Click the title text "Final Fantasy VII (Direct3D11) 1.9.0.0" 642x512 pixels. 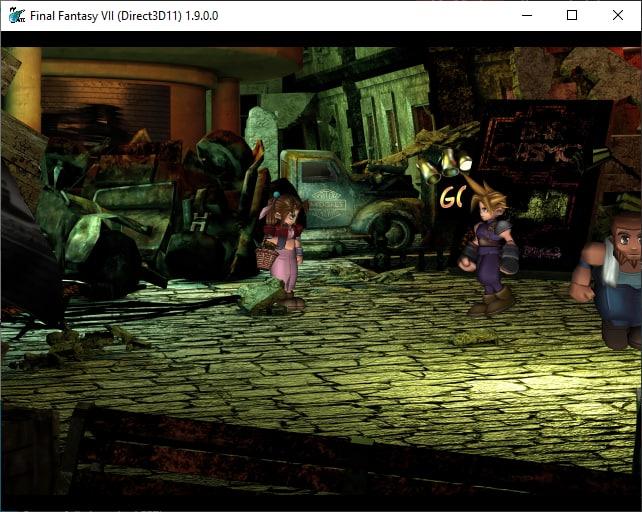[124, 16]
